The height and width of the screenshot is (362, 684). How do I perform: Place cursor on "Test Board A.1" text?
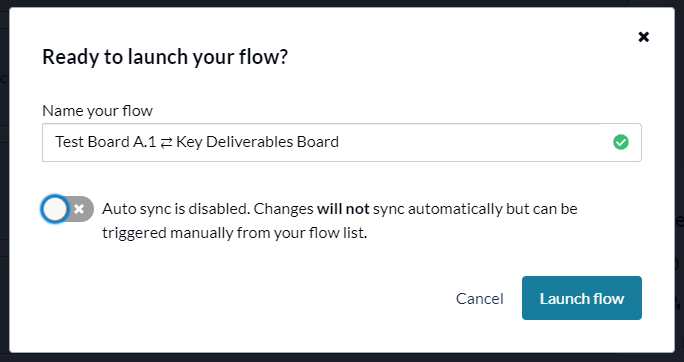(x=105, y=142)
